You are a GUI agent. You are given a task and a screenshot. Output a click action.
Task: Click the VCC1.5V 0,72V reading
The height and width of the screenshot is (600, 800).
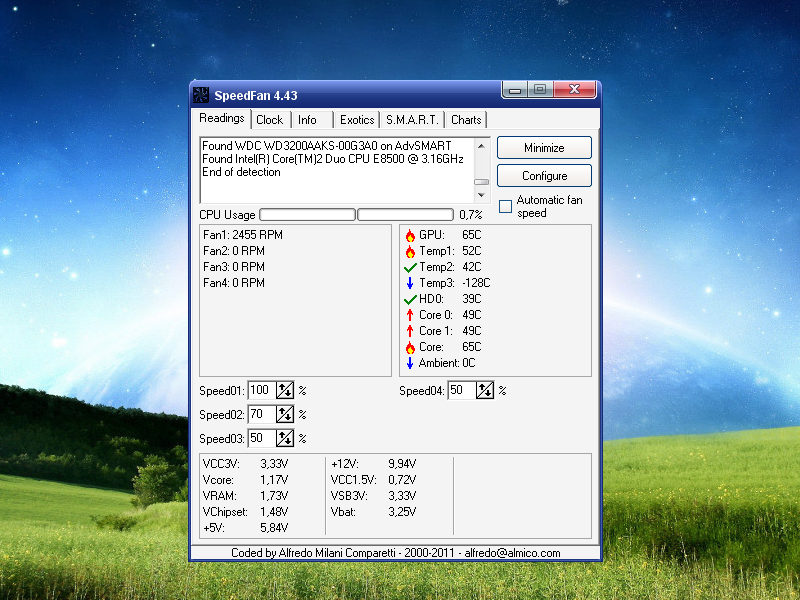373,480
